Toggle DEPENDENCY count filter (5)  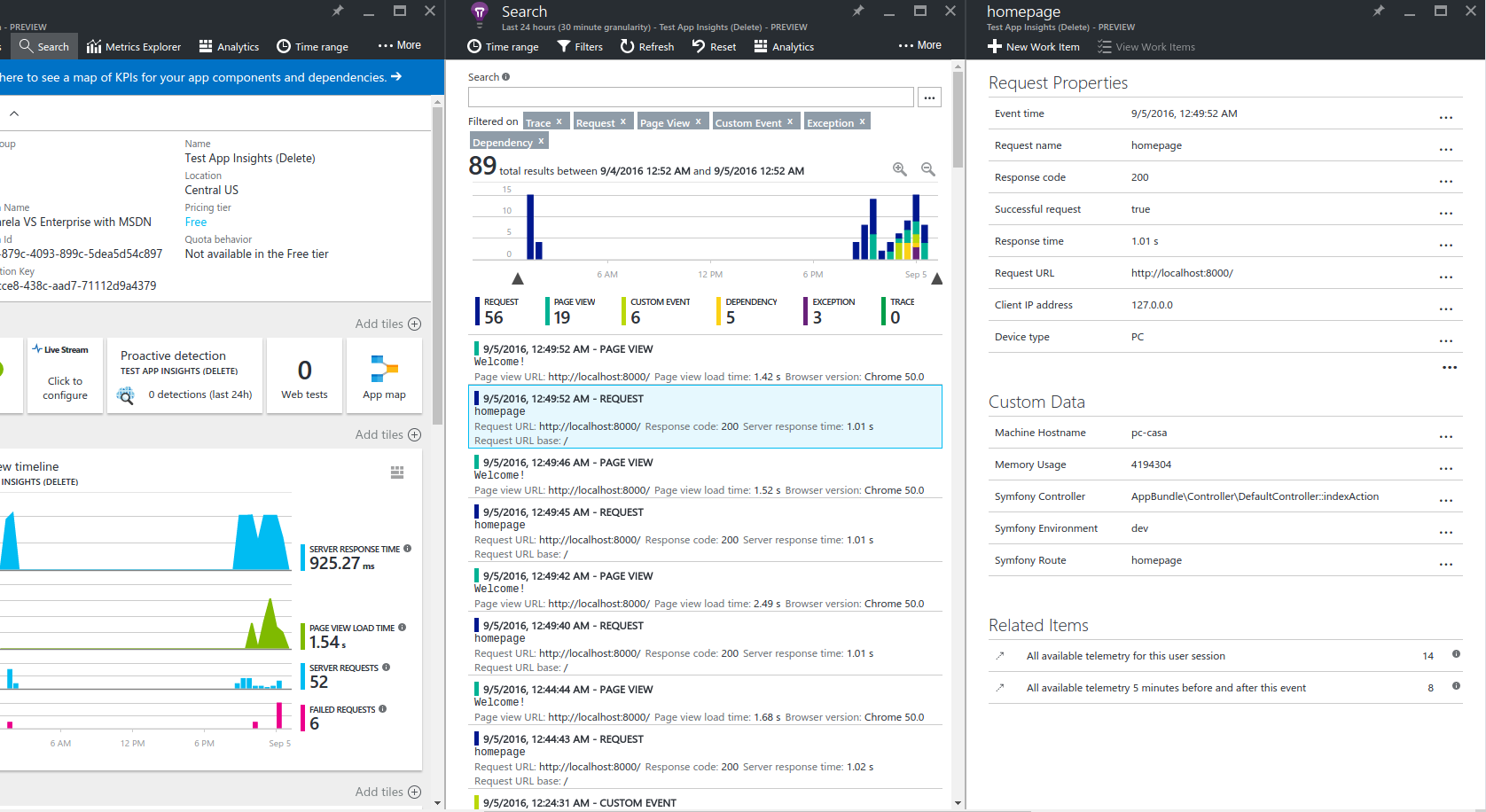[747, 311]
